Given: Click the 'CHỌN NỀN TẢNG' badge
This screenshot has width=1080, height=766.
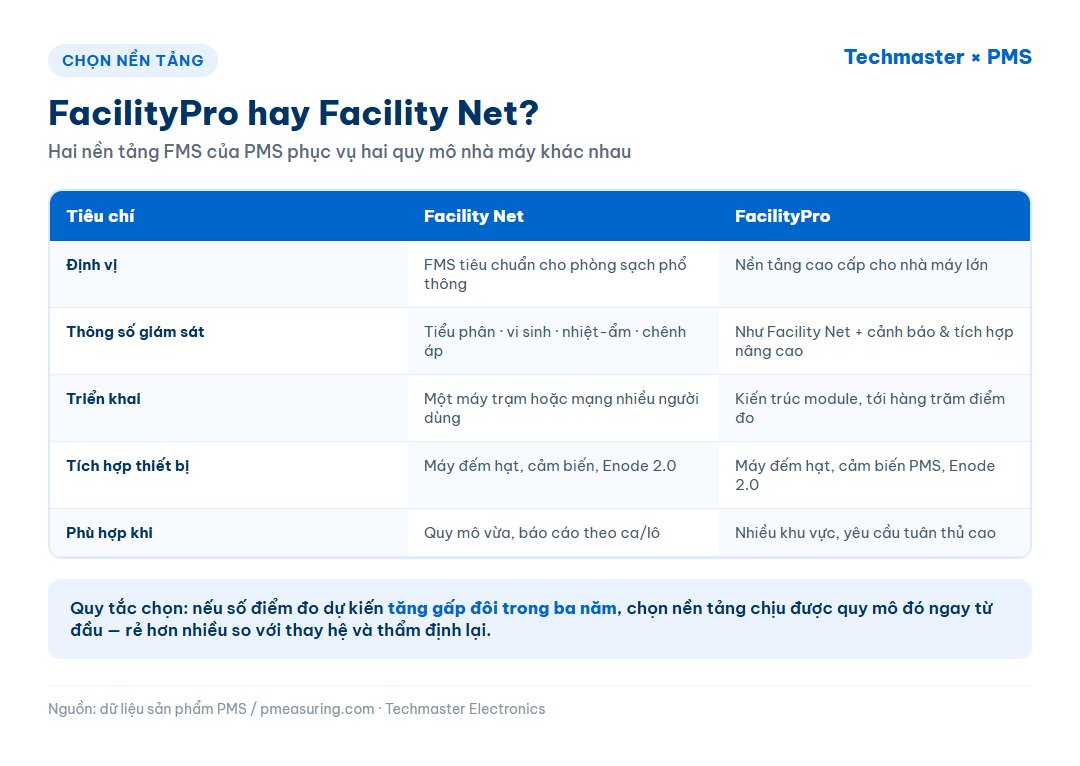Looking at the screenshot, I should [133, 61].
